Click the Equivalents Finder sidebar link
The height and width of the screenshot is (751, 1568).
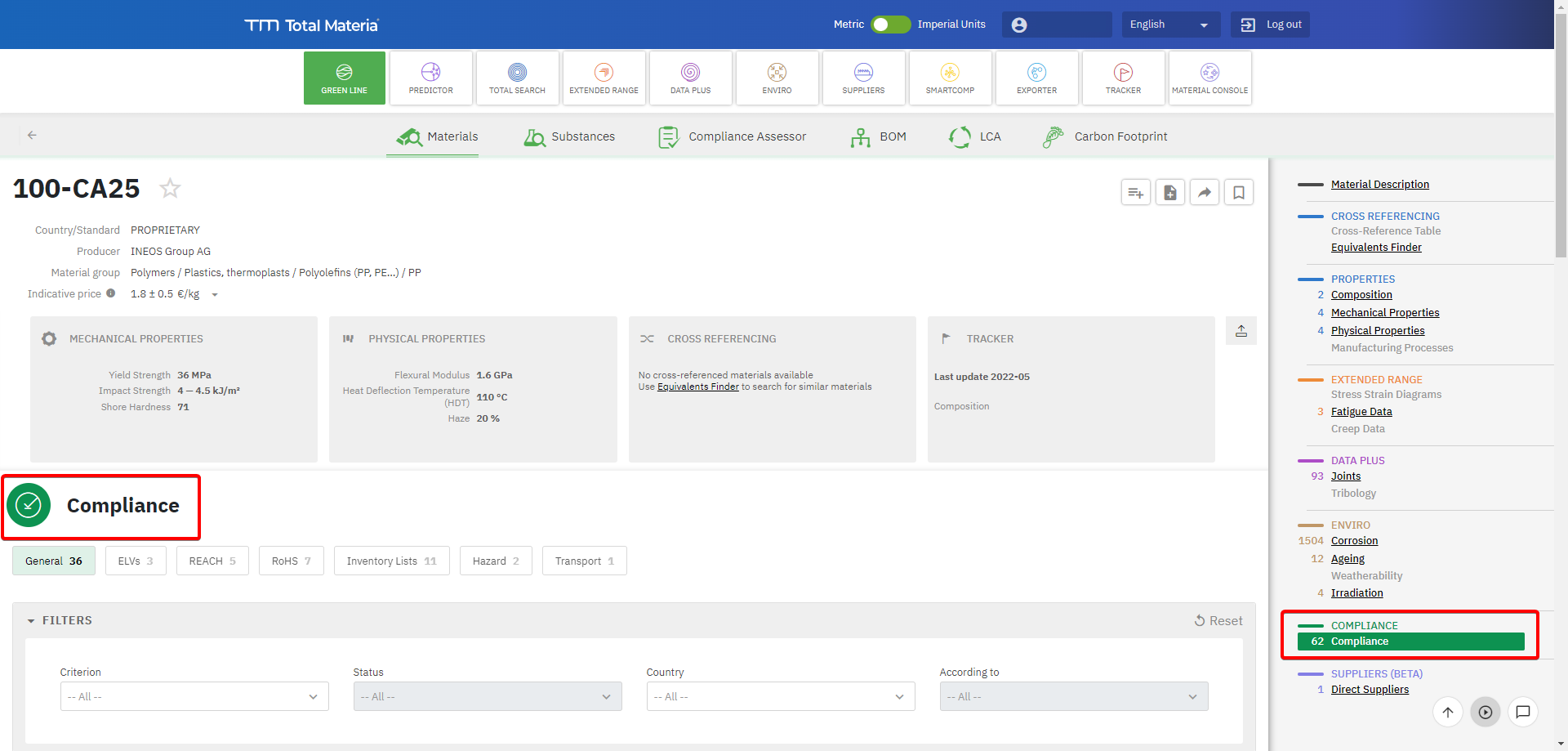(x=1376, y=248)
